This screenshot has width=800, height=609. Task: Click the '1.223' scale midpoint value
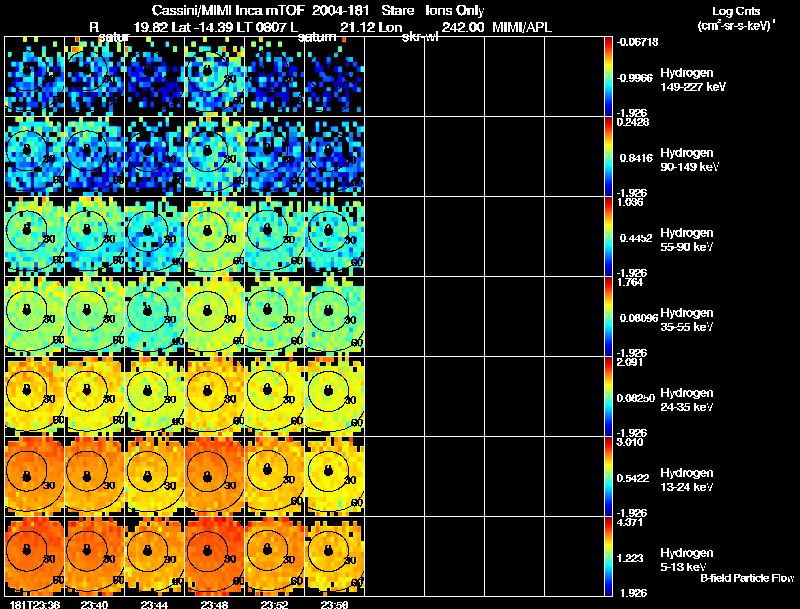tap(630, 558)
